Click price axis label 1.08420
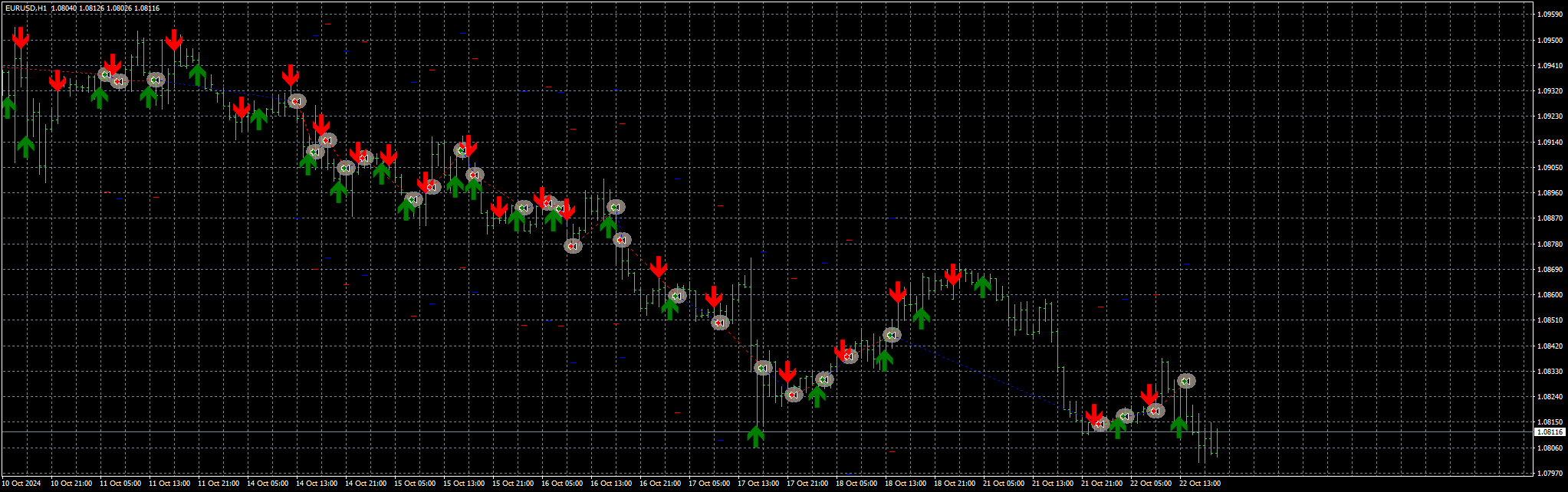The width and height of the screenshot is (1568, 492). (x=1550, y=346)
